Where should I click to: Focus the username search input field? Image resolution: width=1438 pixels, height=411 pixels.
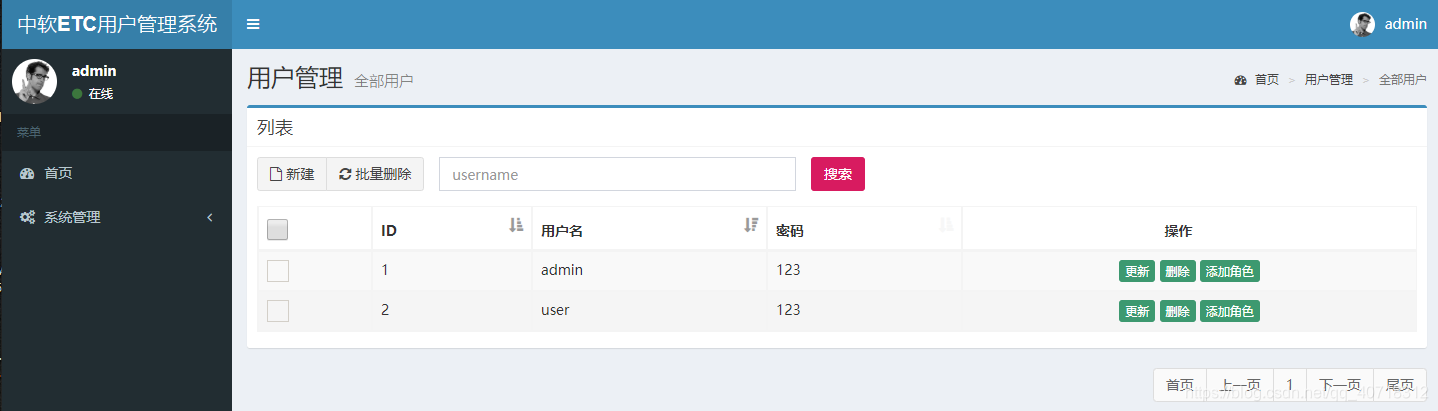pos(617,174)
